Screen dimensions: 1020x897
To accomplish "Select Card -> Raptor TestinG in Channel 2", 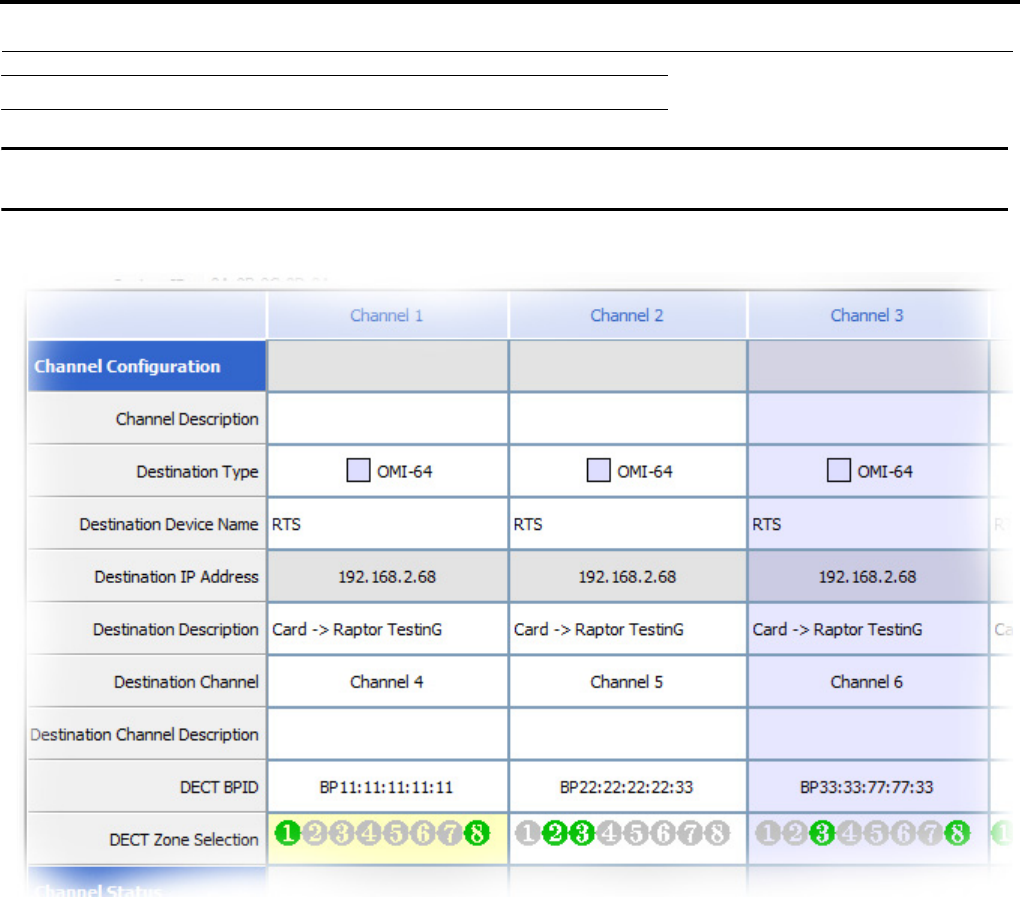I will pos(598,630).
